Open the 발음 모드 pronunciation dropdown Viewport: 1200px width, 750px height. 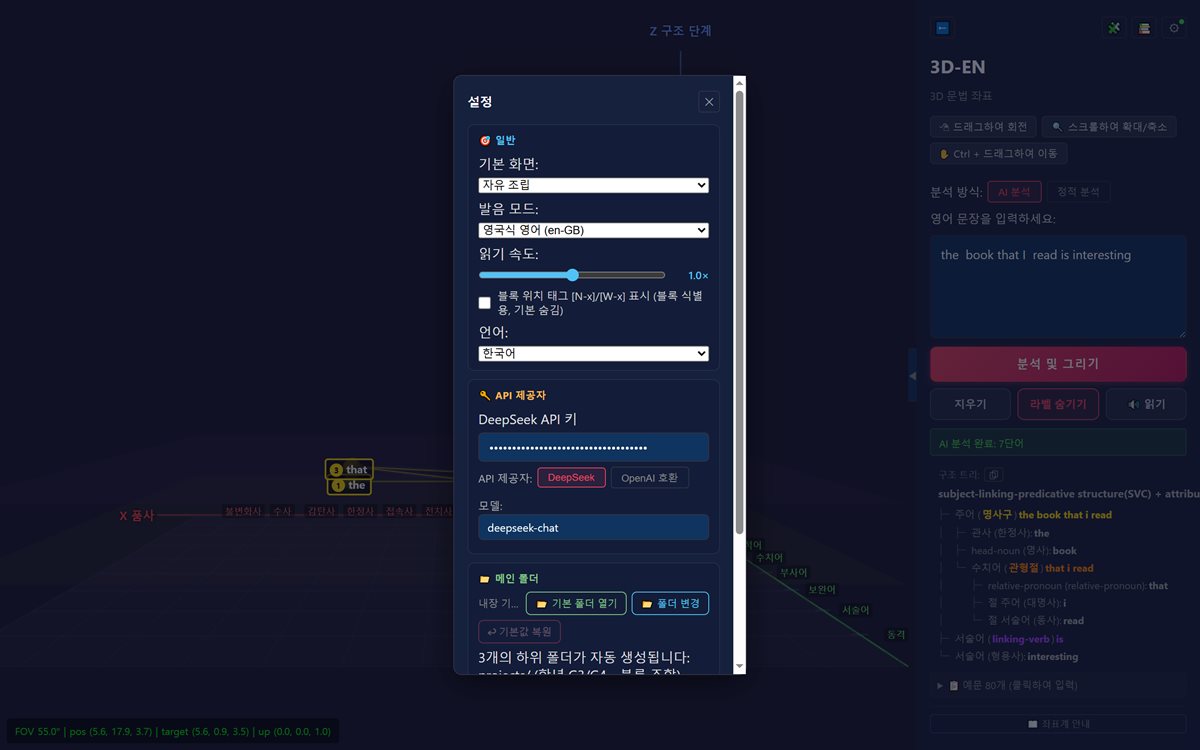pyautogui.click(x=594, y=230)
